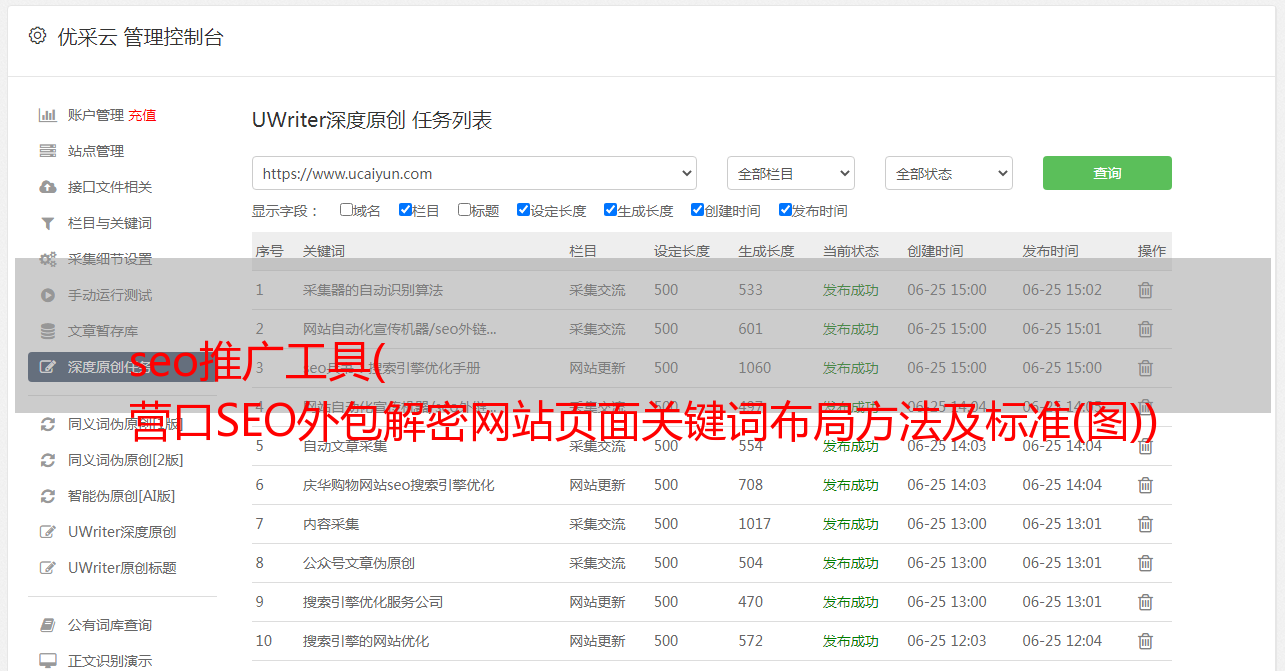Click the 生成长度 column header
Viewport: 1285px width, 671px height.
point(766,251)
